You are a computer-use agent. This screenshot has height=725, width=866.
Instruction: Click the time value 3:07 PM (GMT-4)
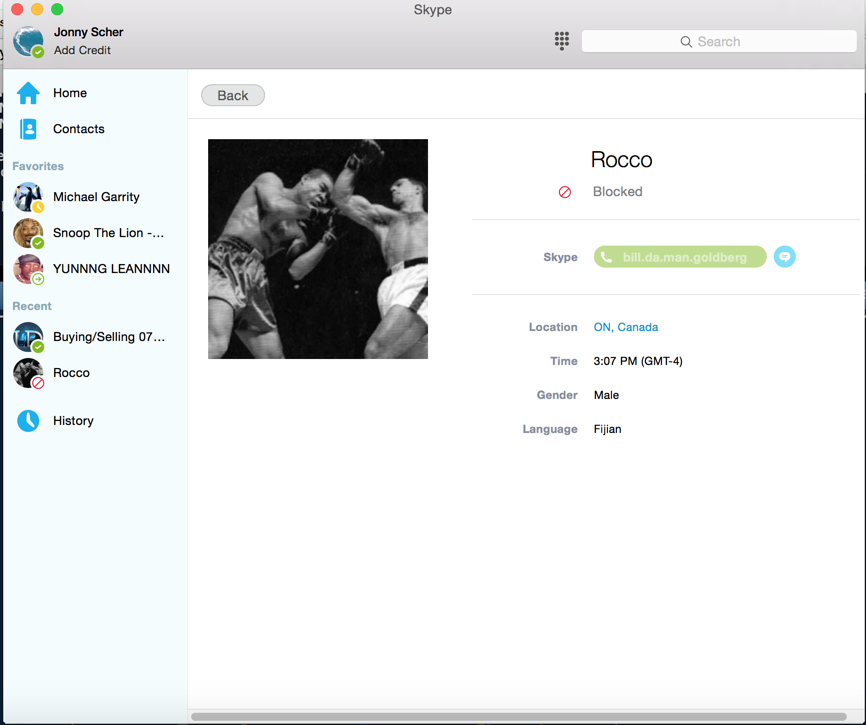[x=638, y=361]
